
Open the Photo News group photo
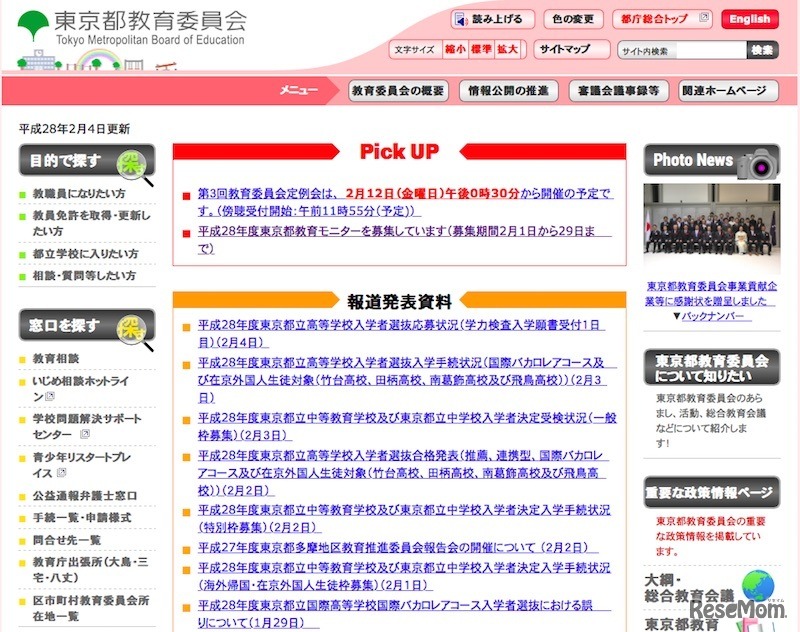pyautogui.click(x=712, y=227)
